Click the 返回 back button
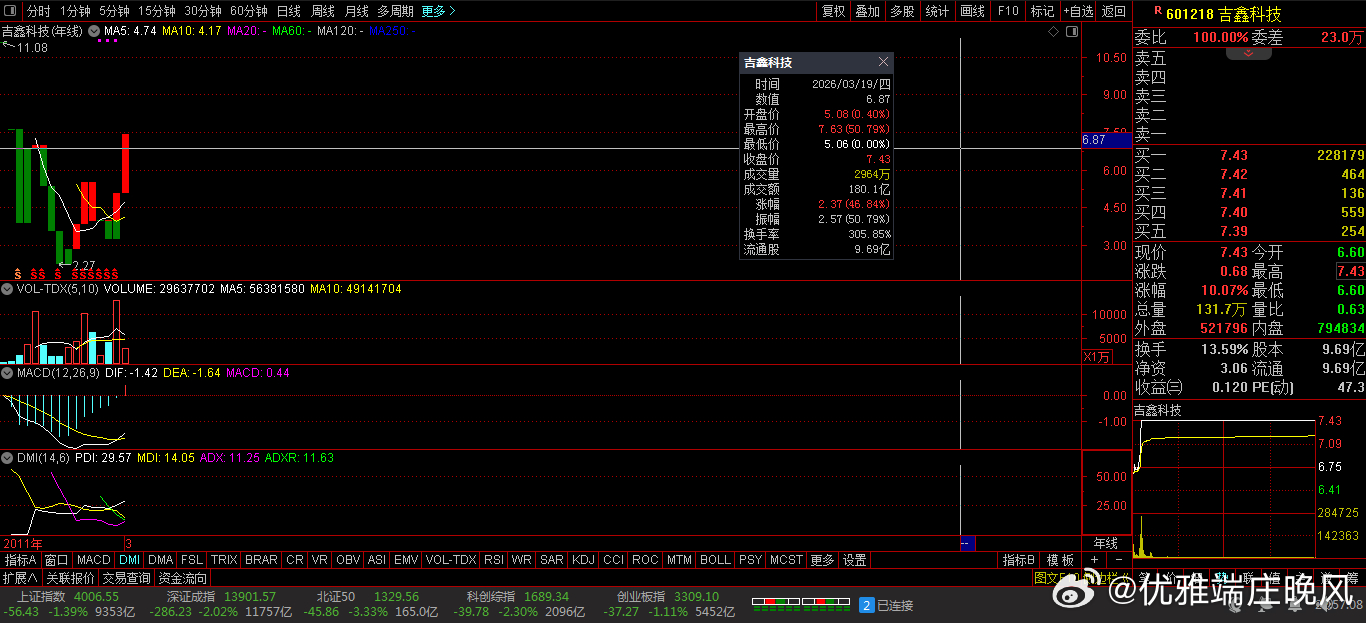 [1113, 11]
